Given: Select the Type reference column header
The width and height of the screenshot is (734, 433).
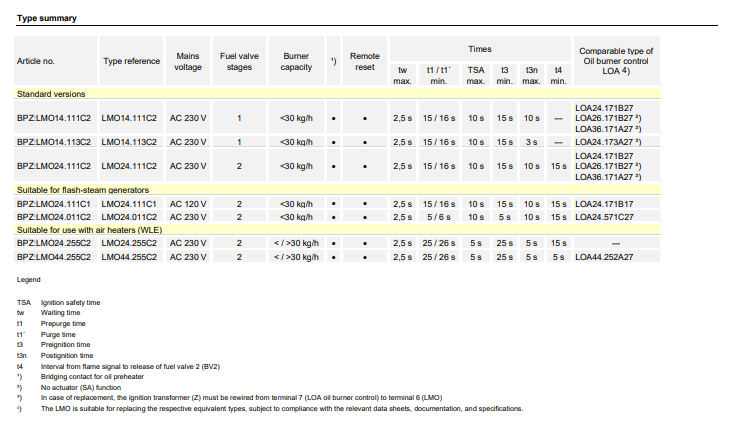Looking at the screenshot, I should [x=131, y=61].
